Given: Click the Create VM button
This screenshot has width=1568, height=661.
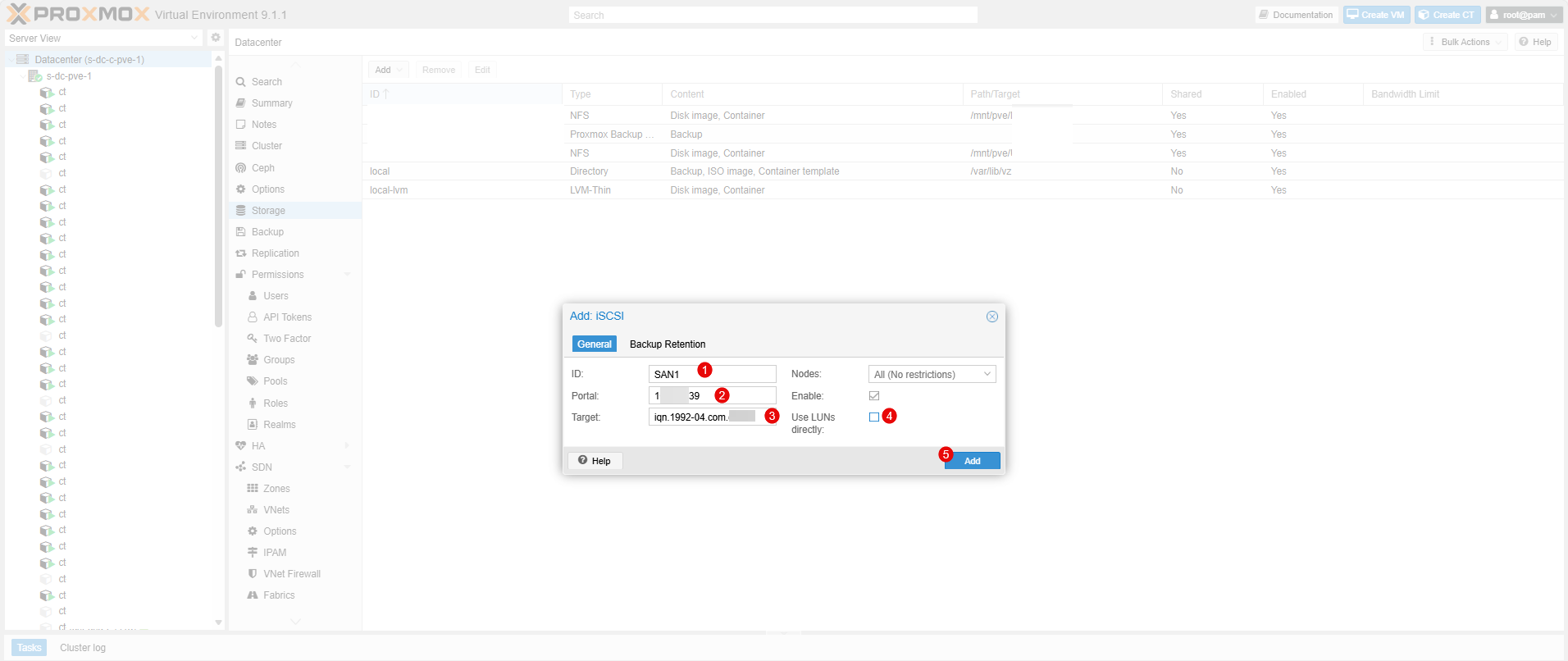Looking at the screenshot, I should [x=1375, y=15].
